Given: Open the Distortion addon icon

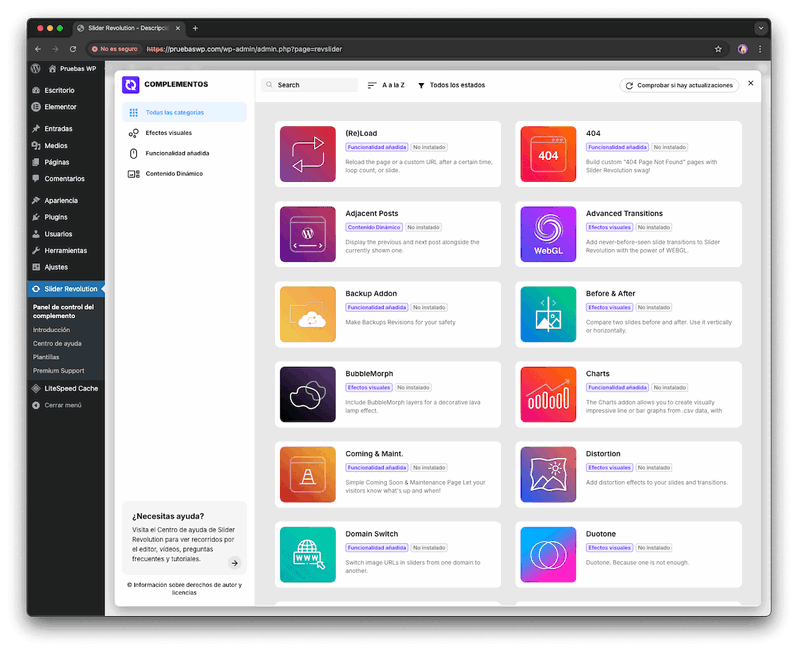Looking at the screenshot, I should coord(548,474).
